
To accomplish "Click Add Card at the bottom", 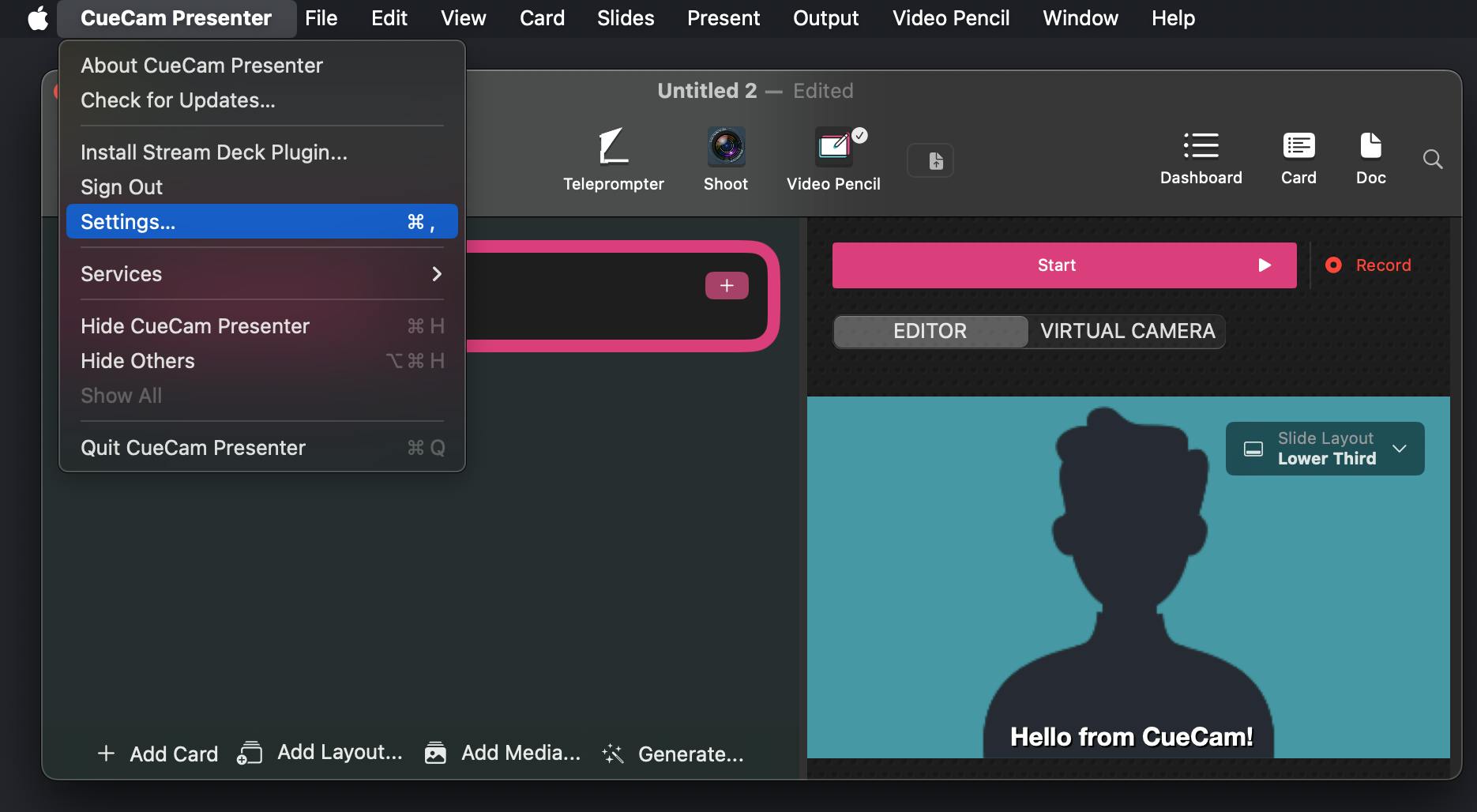I will [x=157, y=754].
